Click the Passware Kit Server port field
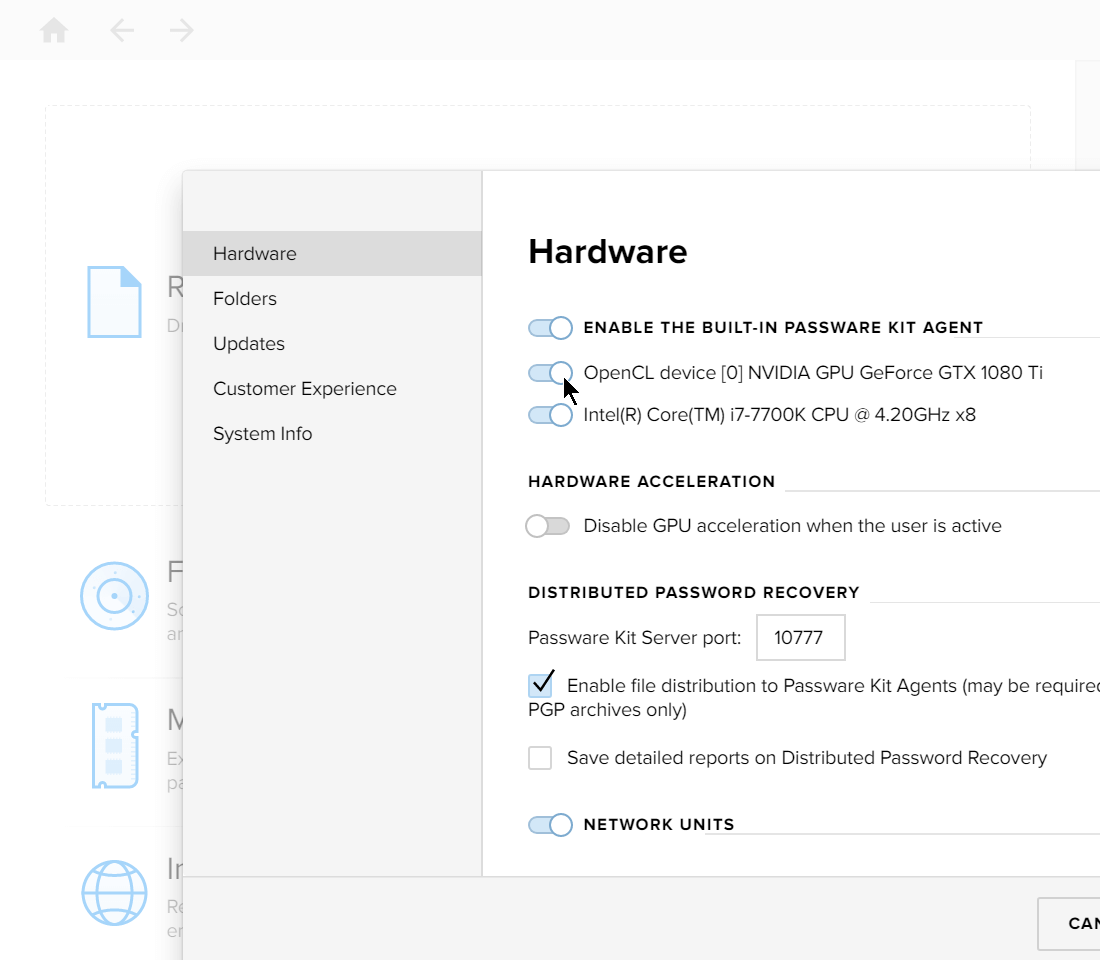The height and width of the screenshot is (960, 1100). click(800, 637)
